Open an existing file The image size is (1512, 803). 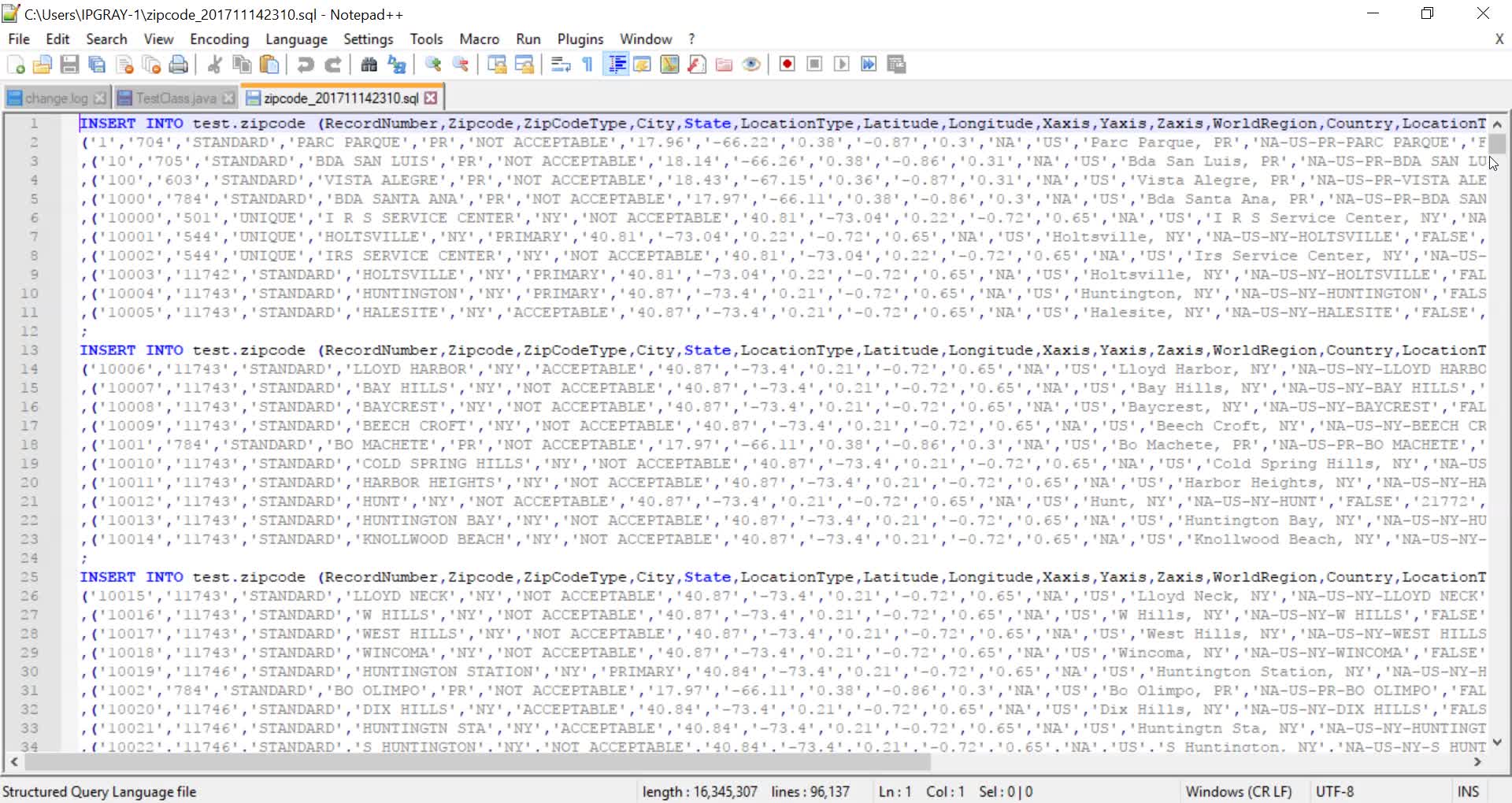click(x=43, y=64)
